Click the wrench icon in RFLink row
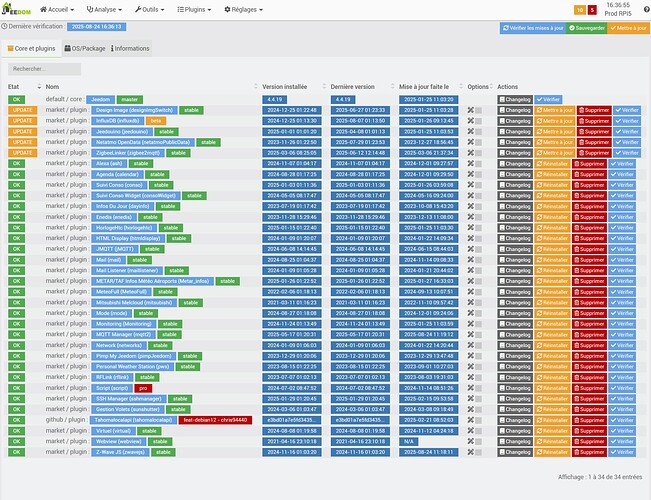This screenshot has width=651, height=500. [470, 377]
